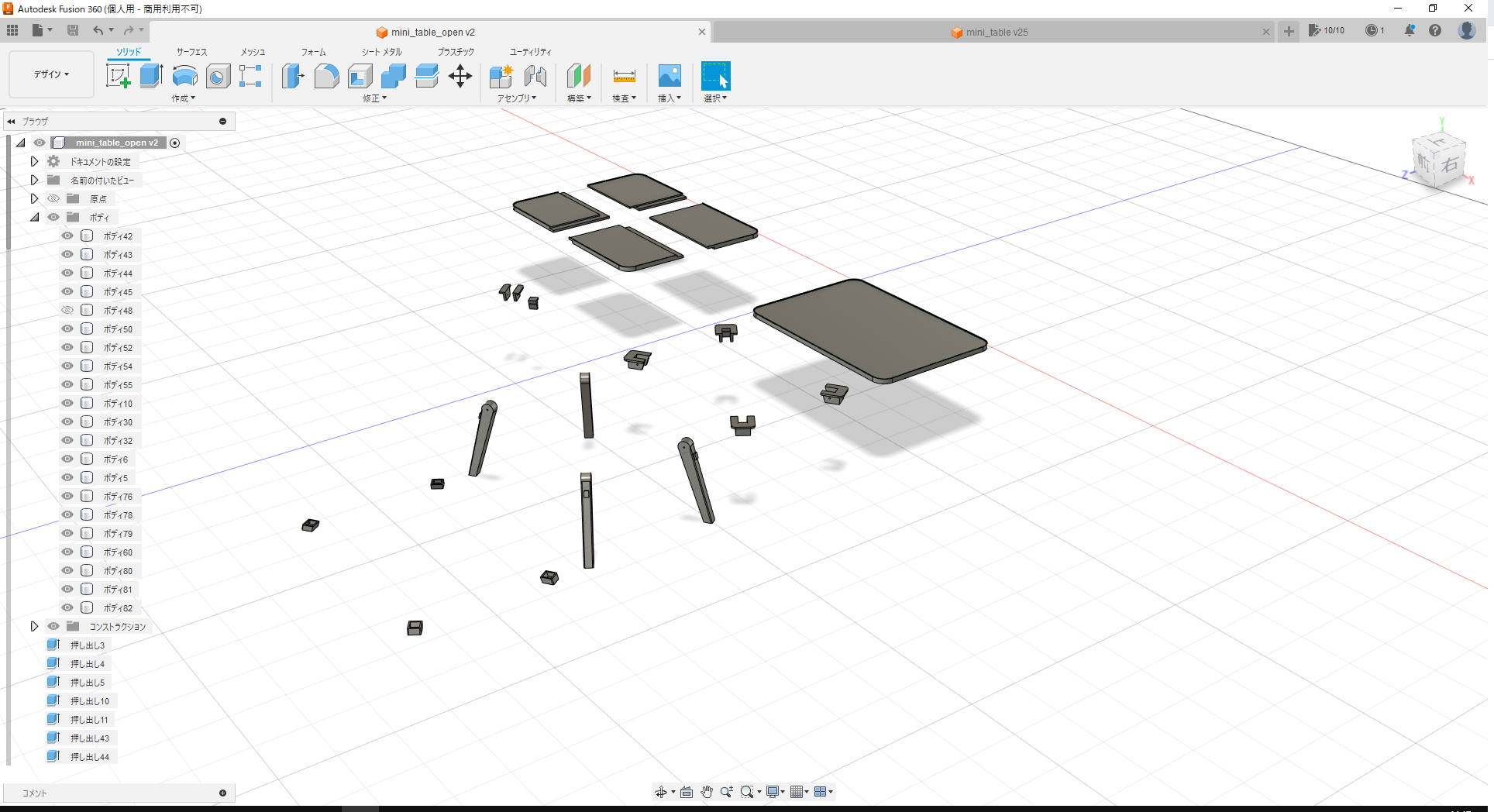Hide body ボディ42 with its eye toggle

[x=67, y=236]
